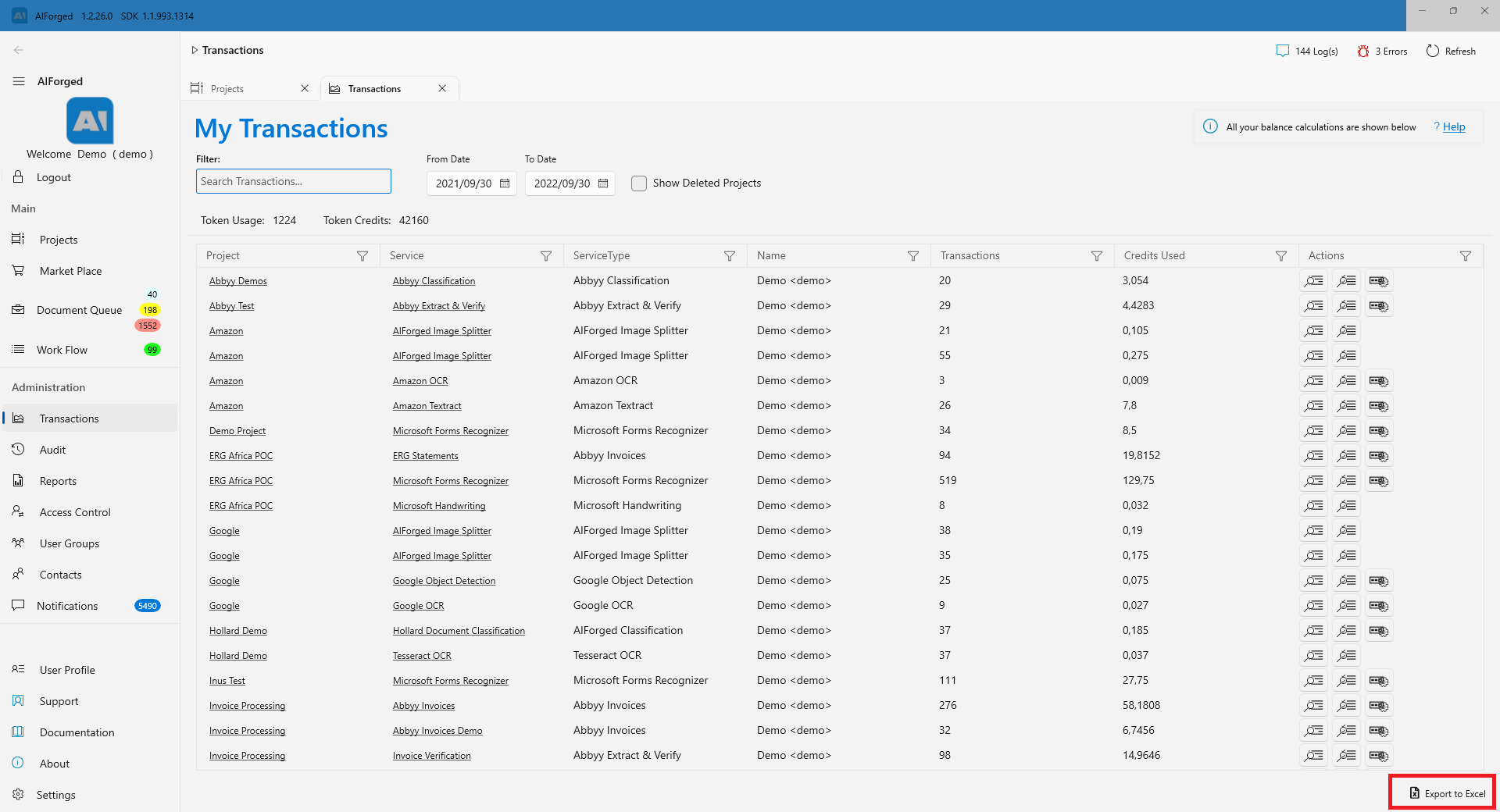This screenshot has height=812, width=1500.
Task: Open the Credits Used column filter
Action: (1281, 256)
